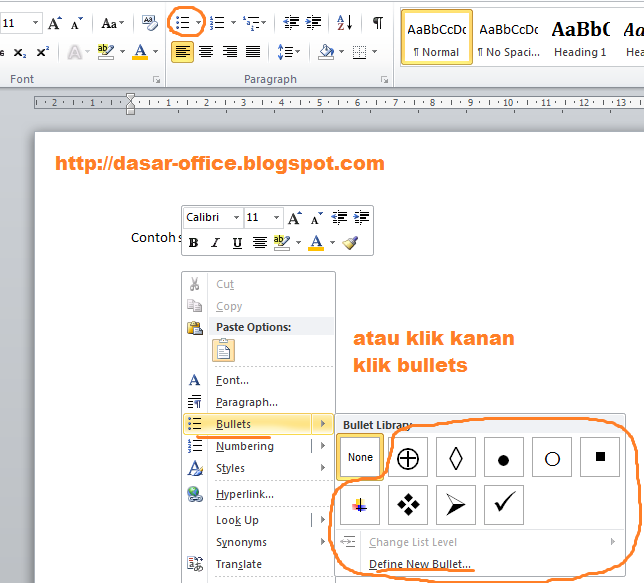Click Define New Bullet...
The height and width of the screenshot is (583, 644).
pyautogui.click(x=420, y=564)
